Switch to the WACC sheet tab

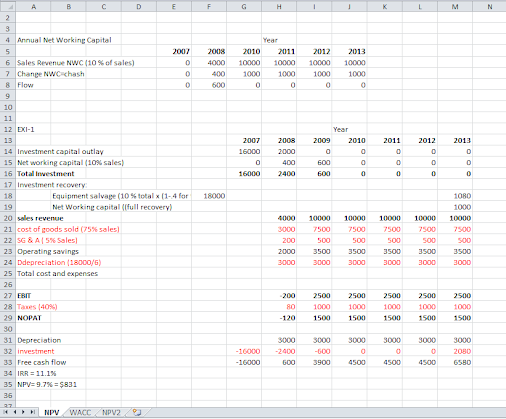point(80,413)
